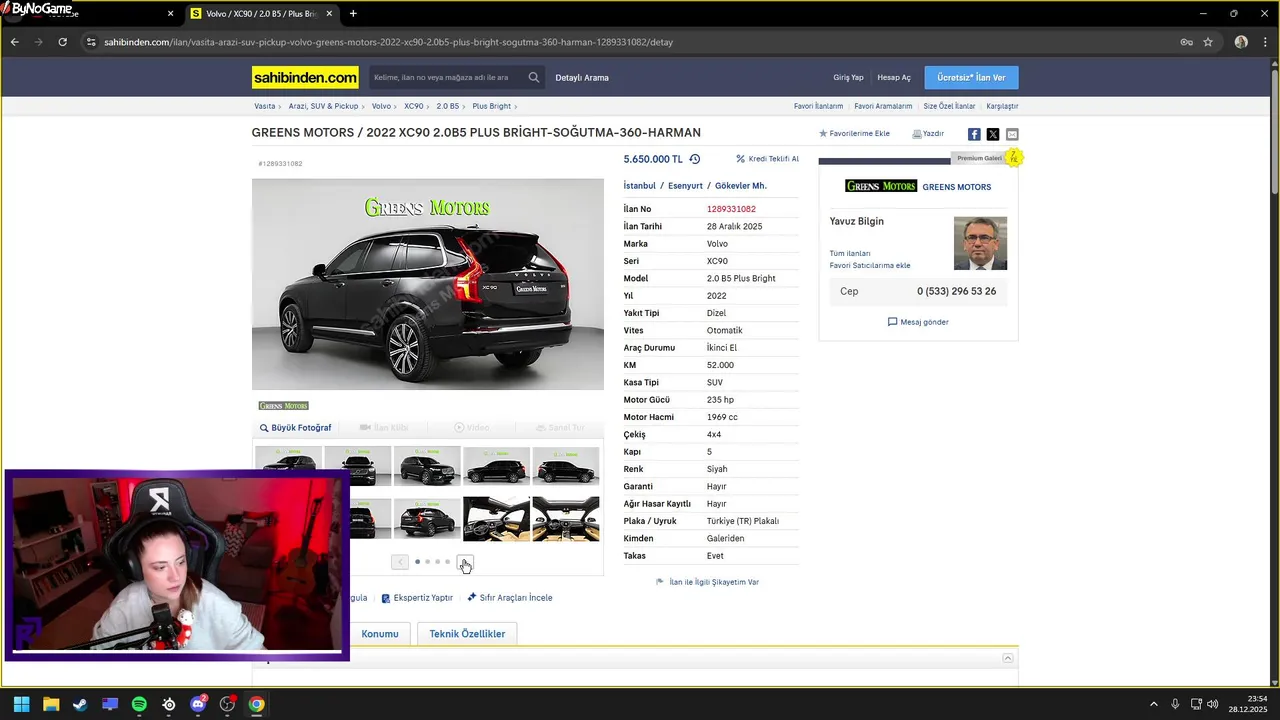Open Favori Aramalarım
The image size is (1280, 720).
[883, 106]
